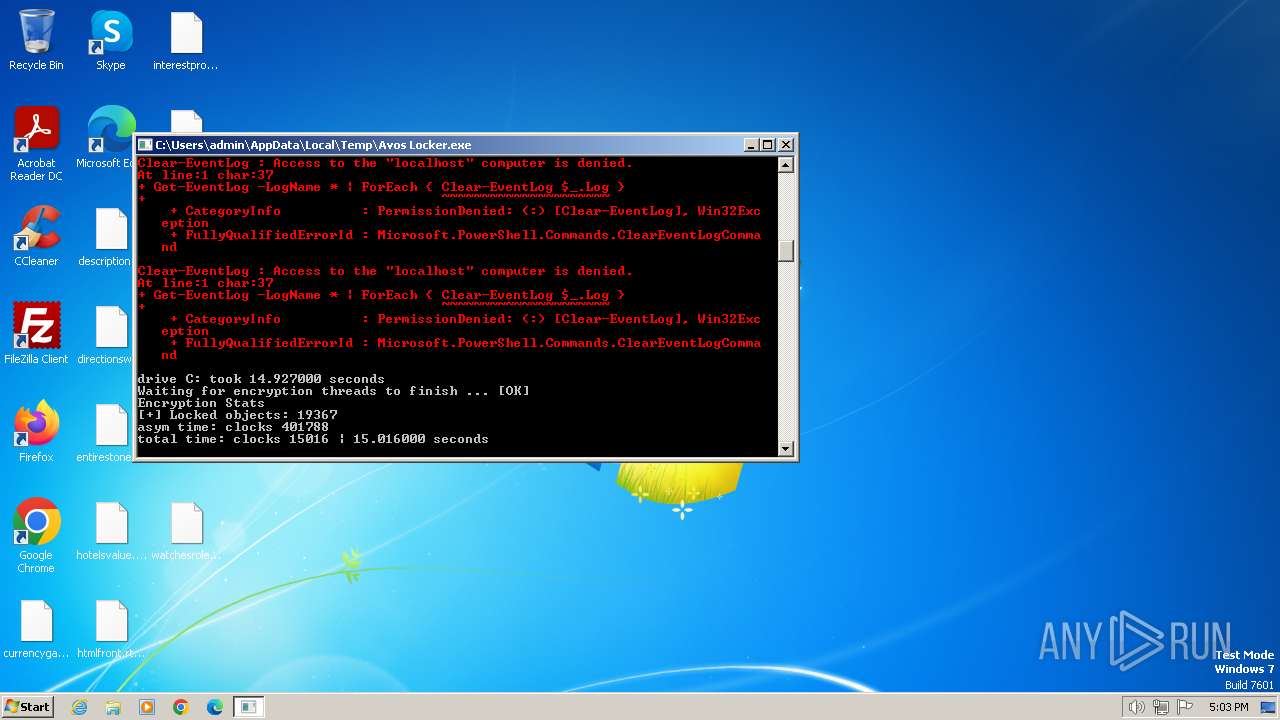
Task: Click 'Waiting for encryption threads to finish' line
Action: click(x=333, y=391)
